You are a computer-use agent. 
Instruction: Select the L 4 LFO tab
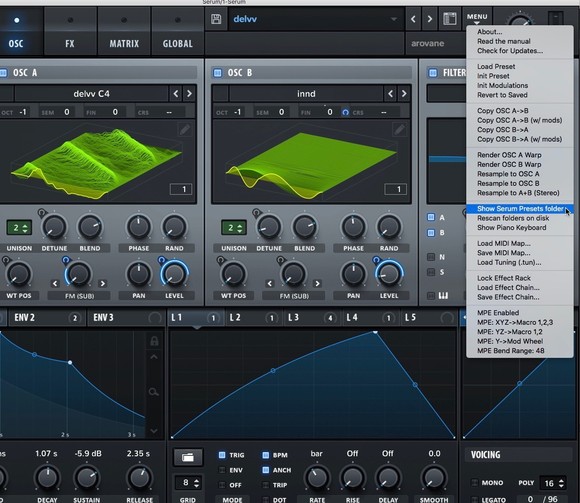370,317
